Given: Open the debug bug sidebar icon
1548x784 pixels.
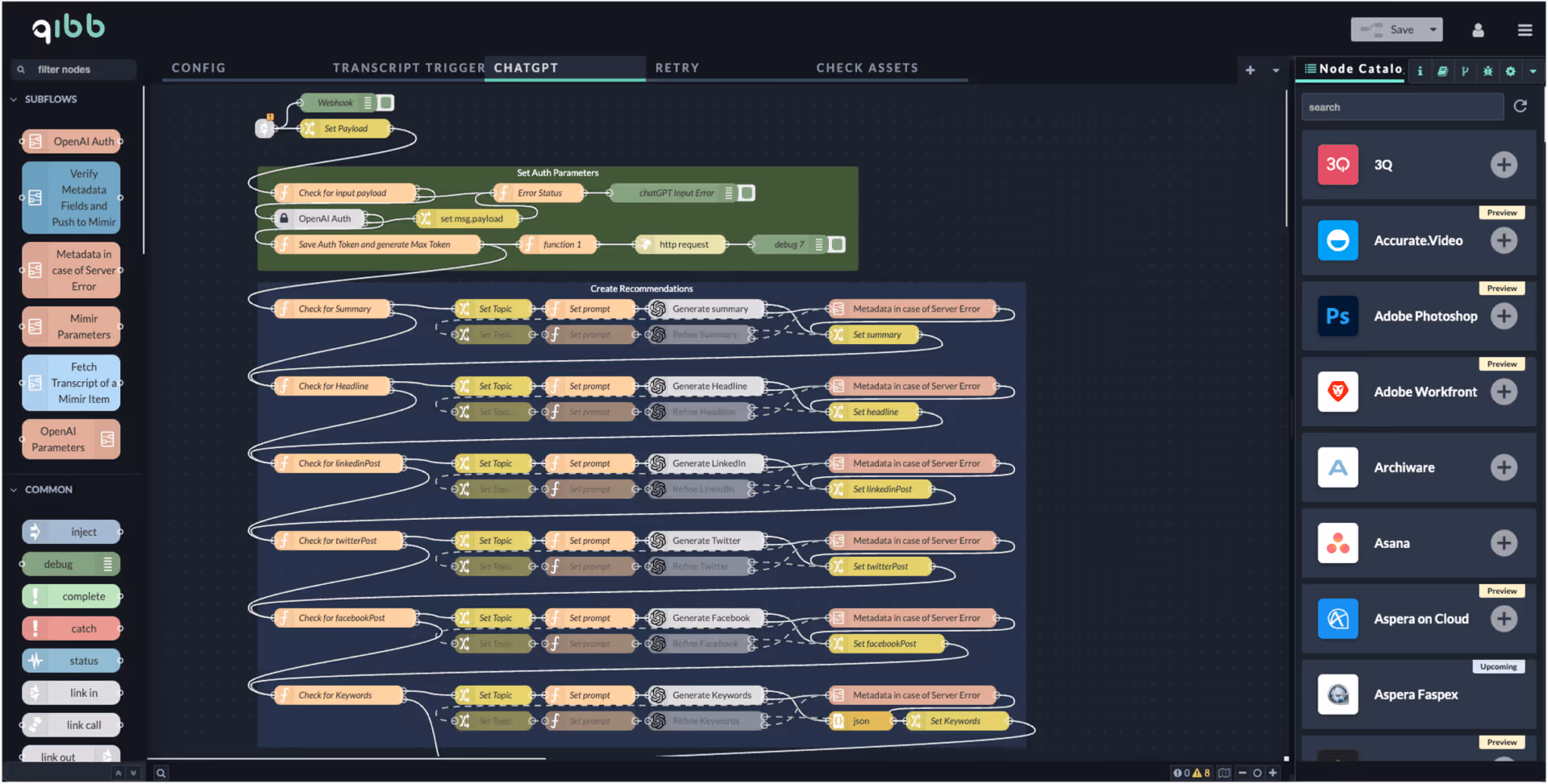Looking at the screenshot, I should pyautogui.click(x=1488, y=71).
